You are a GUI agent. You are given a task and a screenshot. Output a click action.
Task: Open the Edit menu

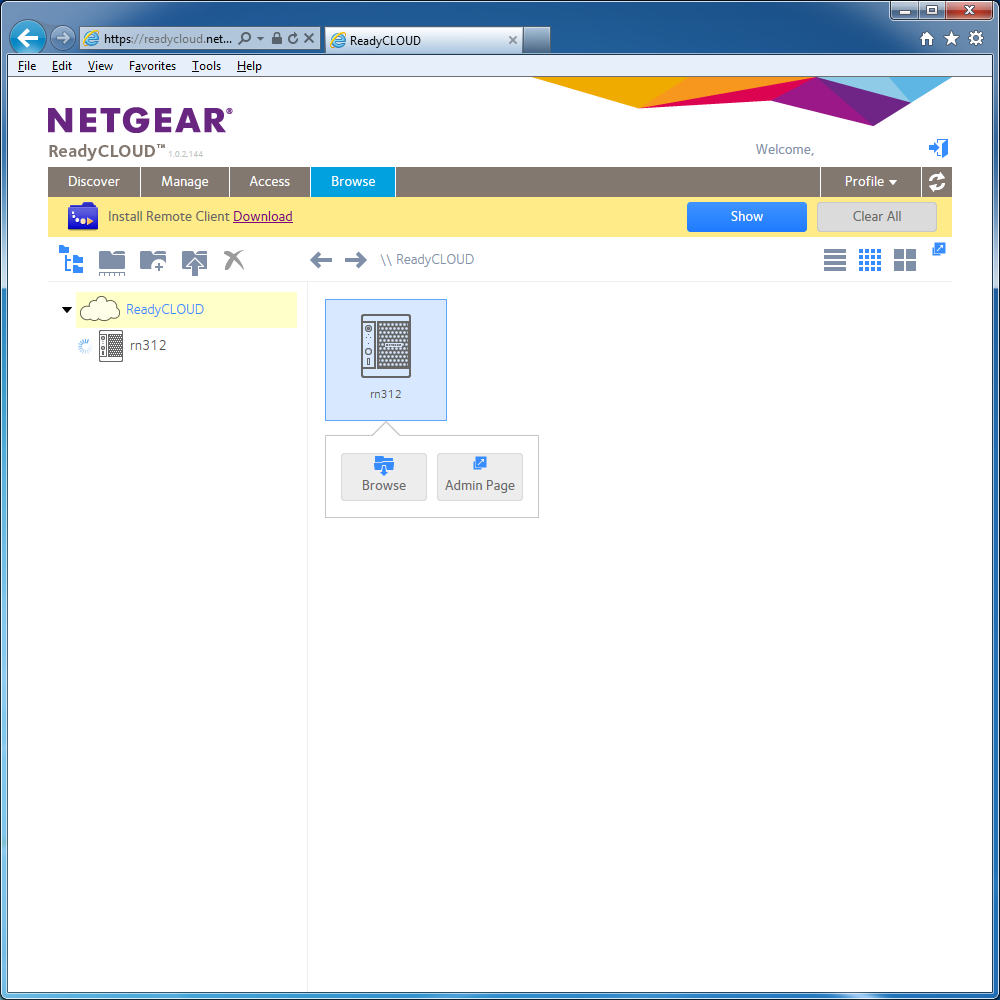tap(62, 66)
